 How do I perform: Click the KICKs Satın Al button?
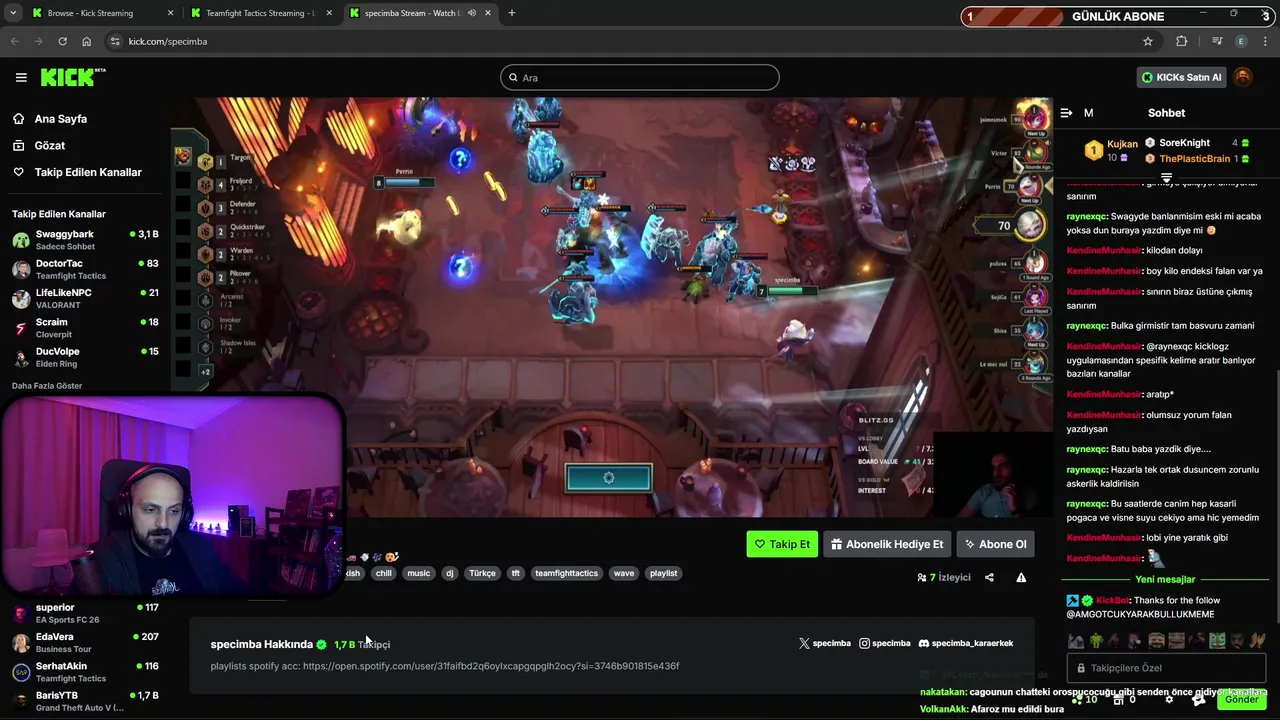coord(1182,77)
